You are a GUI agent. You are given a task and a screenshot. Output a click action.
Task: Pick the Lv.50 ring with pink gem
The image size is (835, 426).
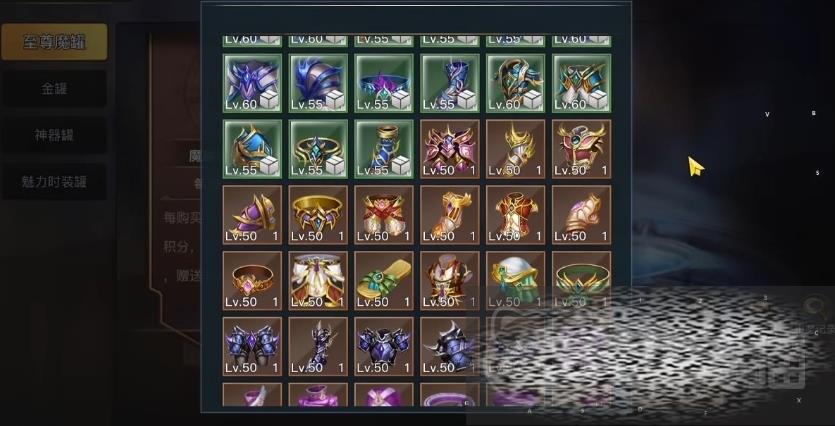252,281
